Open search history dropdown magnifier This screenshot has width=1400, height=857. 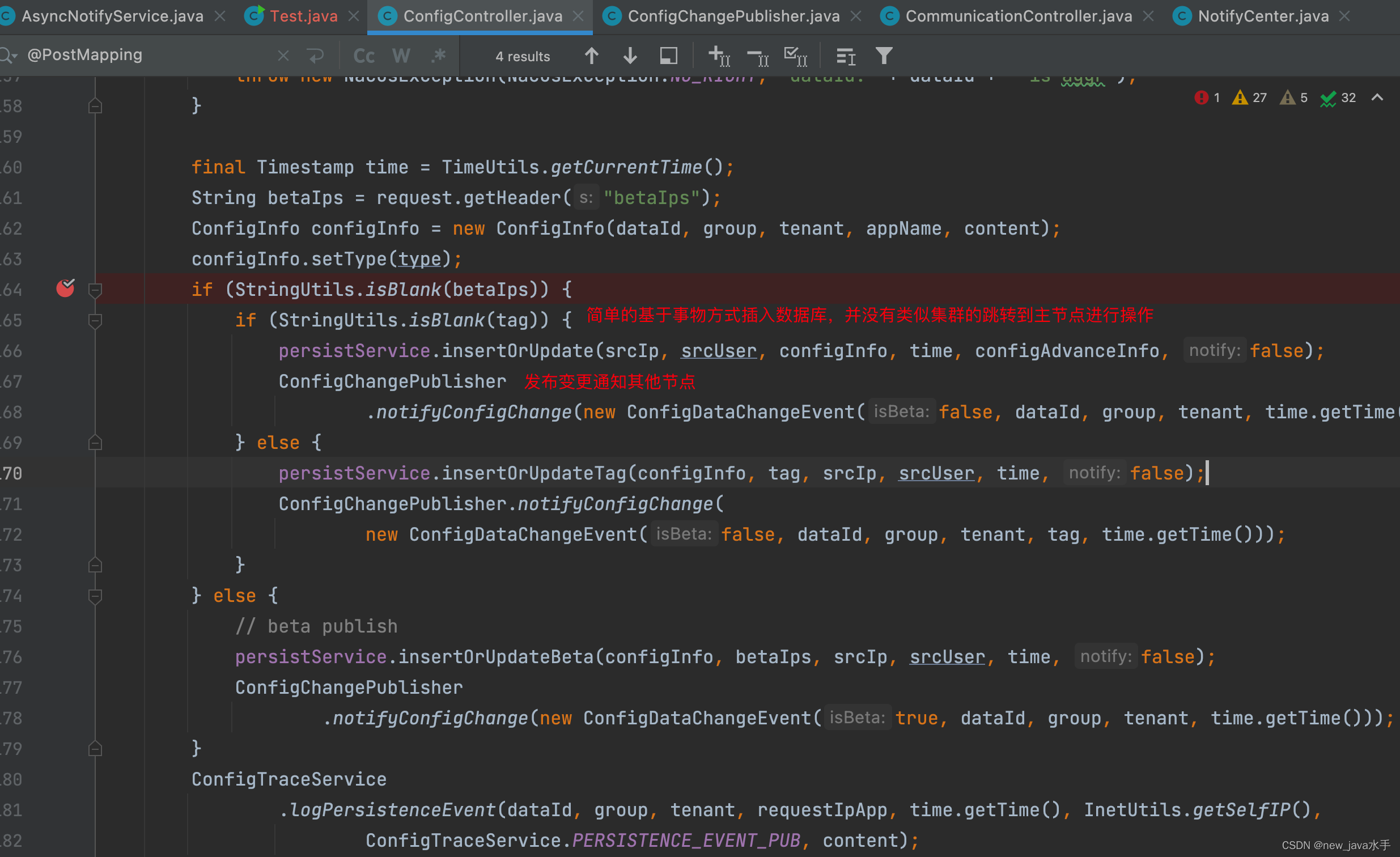pos(8,56)
